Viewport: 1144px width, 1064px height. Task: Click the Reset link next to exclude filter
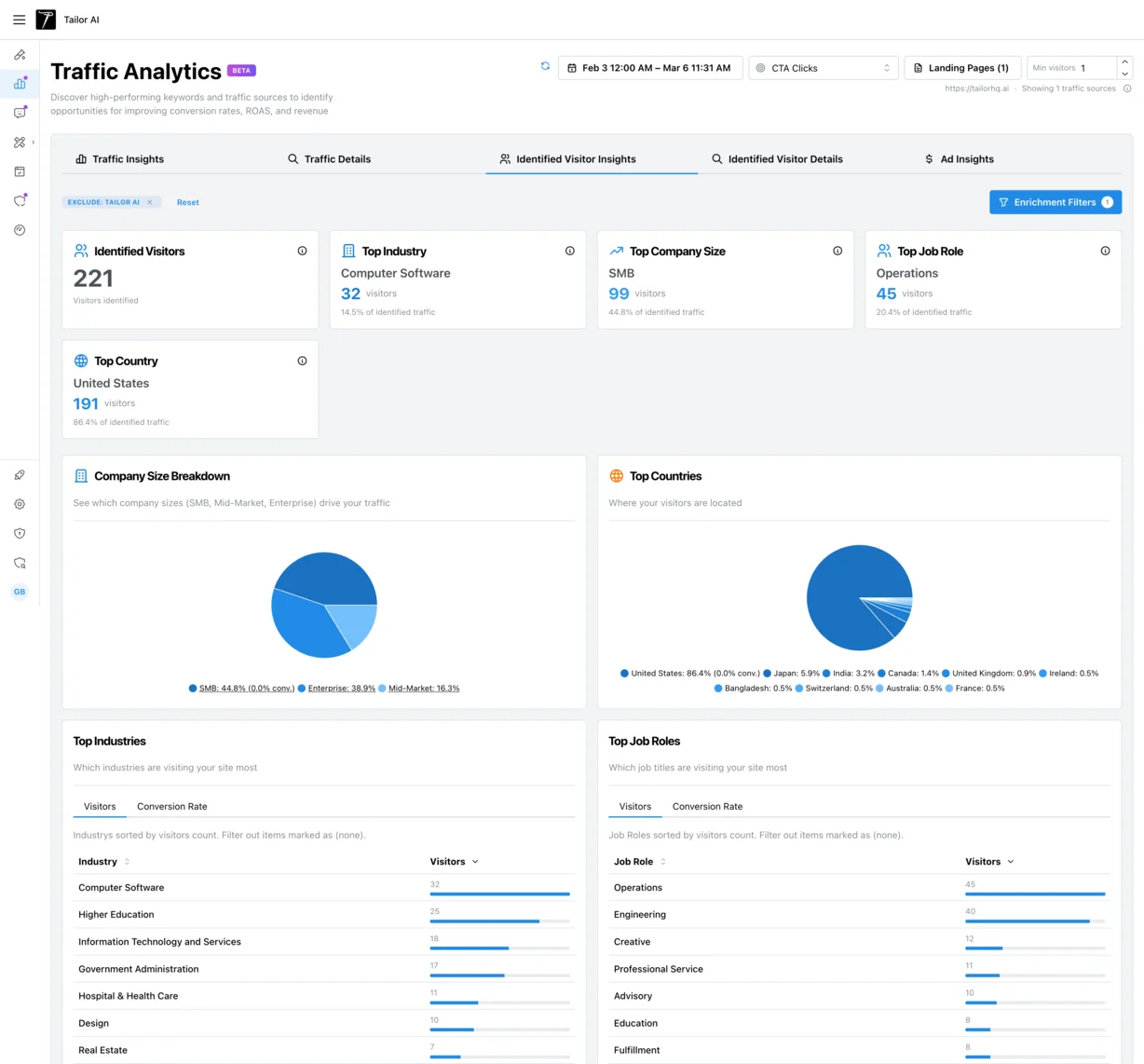(x=187, y=202)
